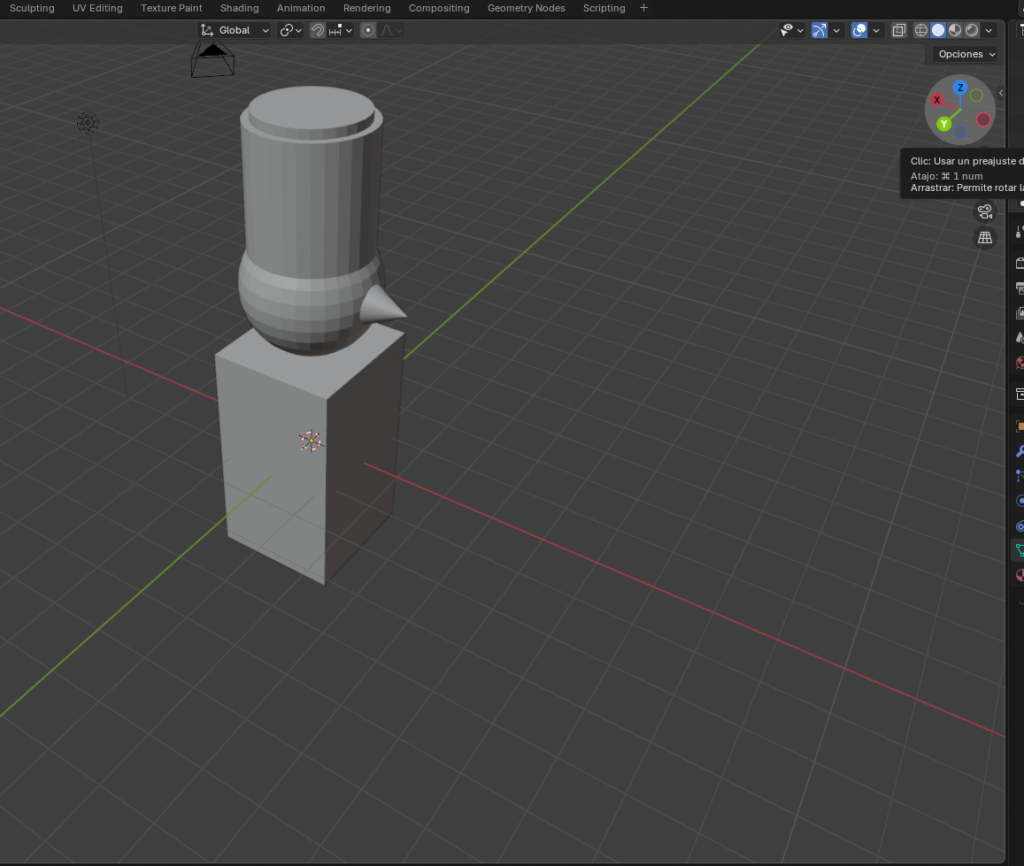Toggle viewport overlays display
1024x866 pixels.
[x=859, y=30]
